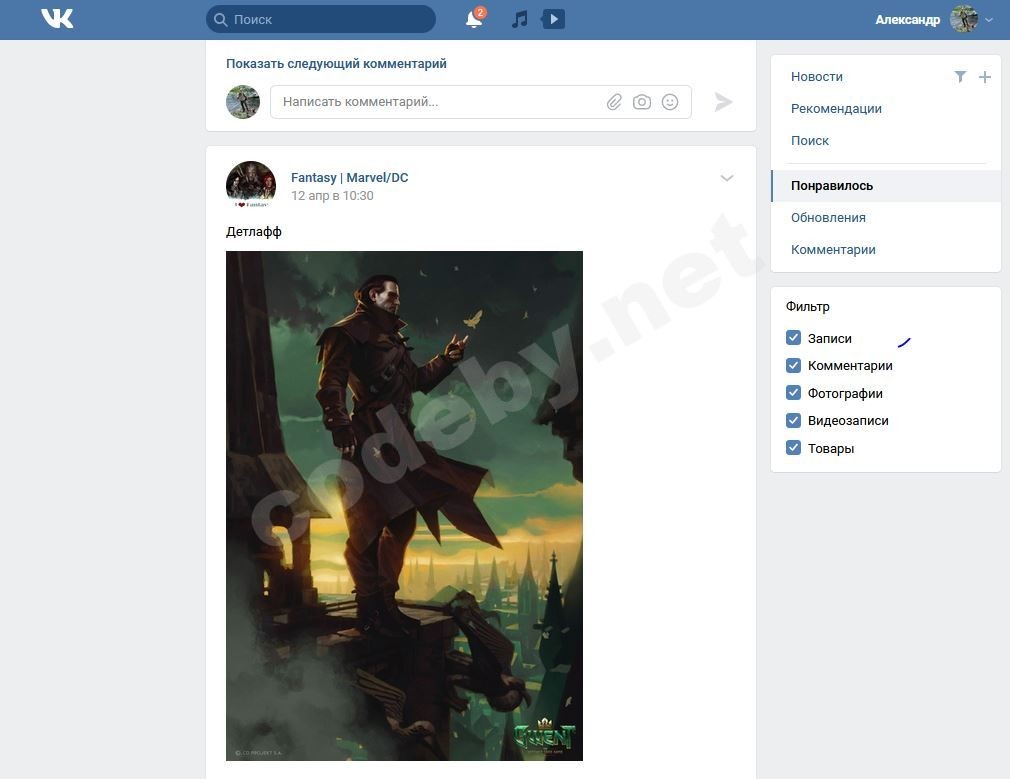
Task: Open the news filter funnel icon
Action: (960, 77)
